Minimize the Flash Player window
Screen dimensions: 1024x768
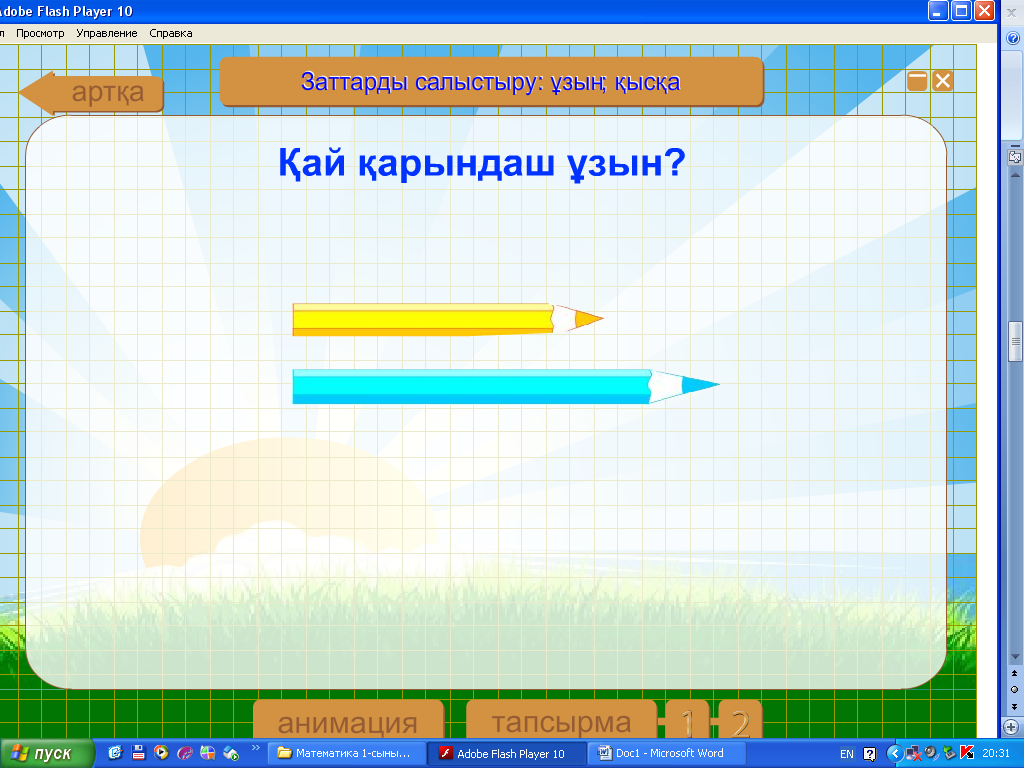click(x=938, y=11)
